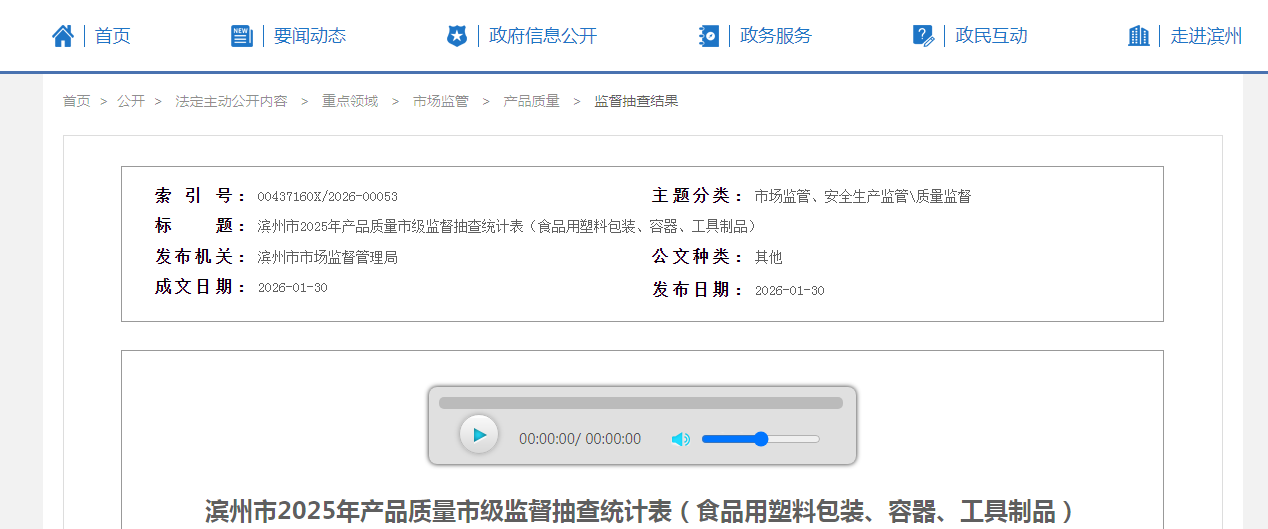
Task: Click the building icon beside 走进滨州
Action: pyautogui.click(x=1138, y=36)
